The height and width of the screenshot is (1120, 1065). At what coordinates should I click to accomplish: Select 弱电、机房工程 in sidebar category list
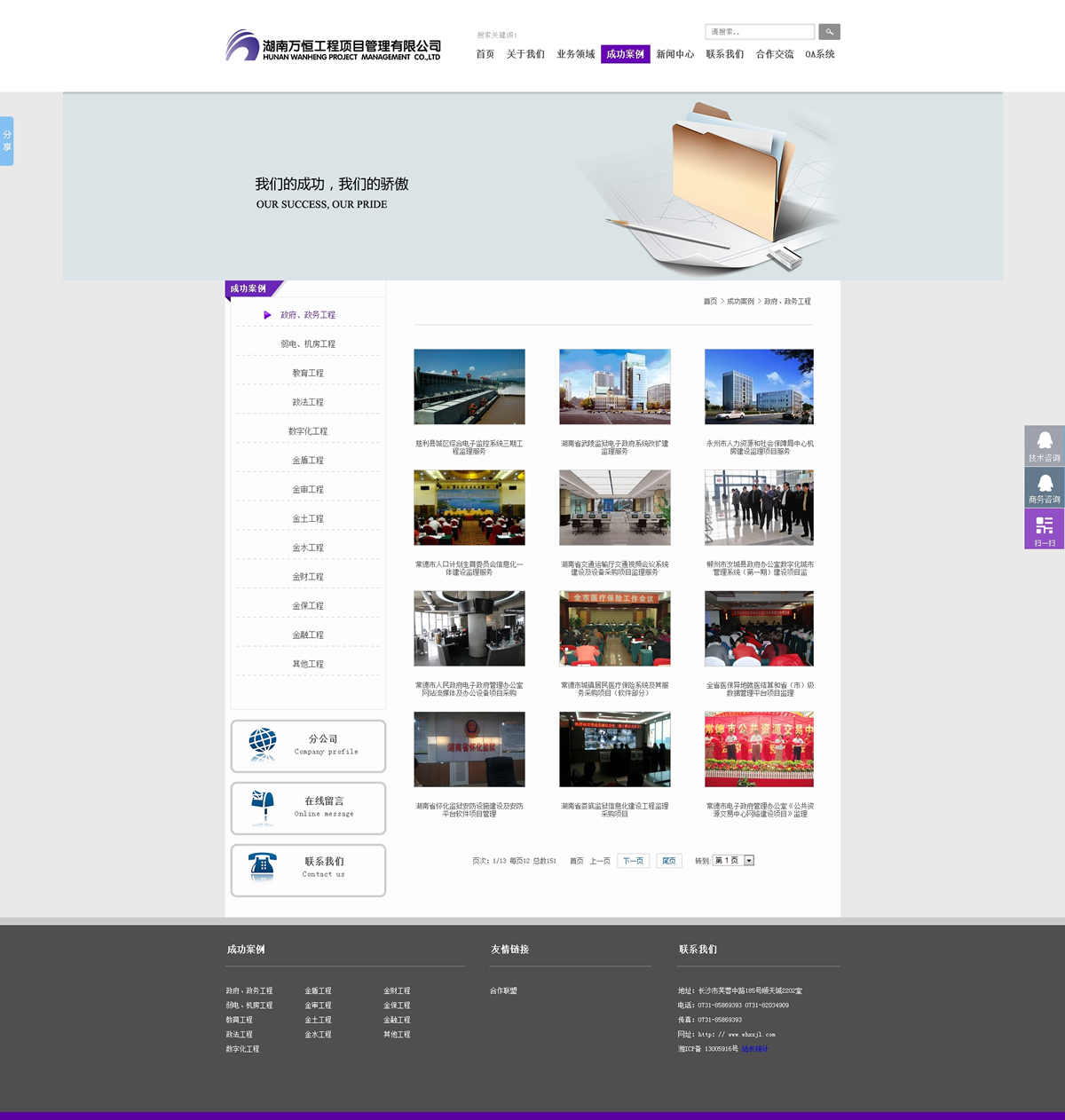(x=308, y=344)
